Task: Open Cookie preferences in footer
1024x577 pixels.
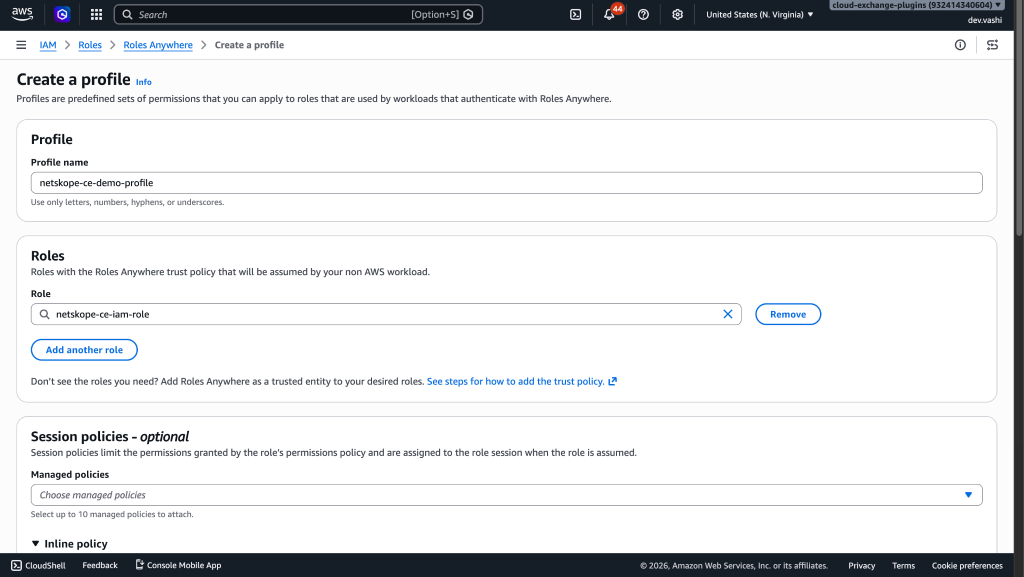Action: pos(967,566)
